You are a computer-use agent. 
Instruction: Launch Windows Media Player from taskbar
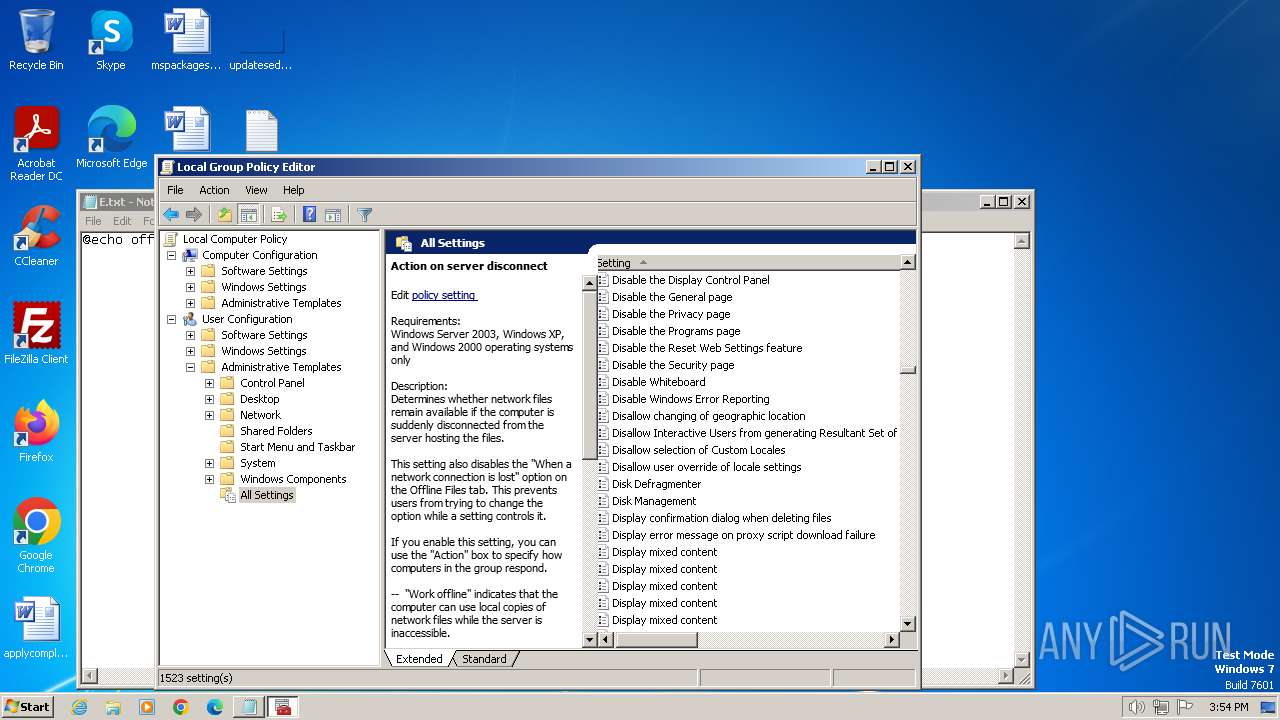click(147, 707)
